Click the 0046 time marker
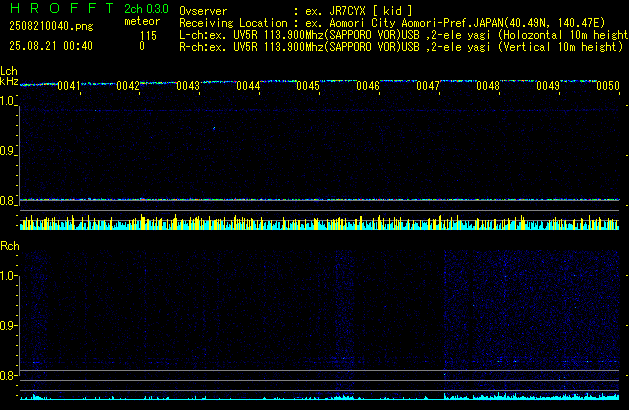Screen dimensions: 629x410 coord(368,86)
